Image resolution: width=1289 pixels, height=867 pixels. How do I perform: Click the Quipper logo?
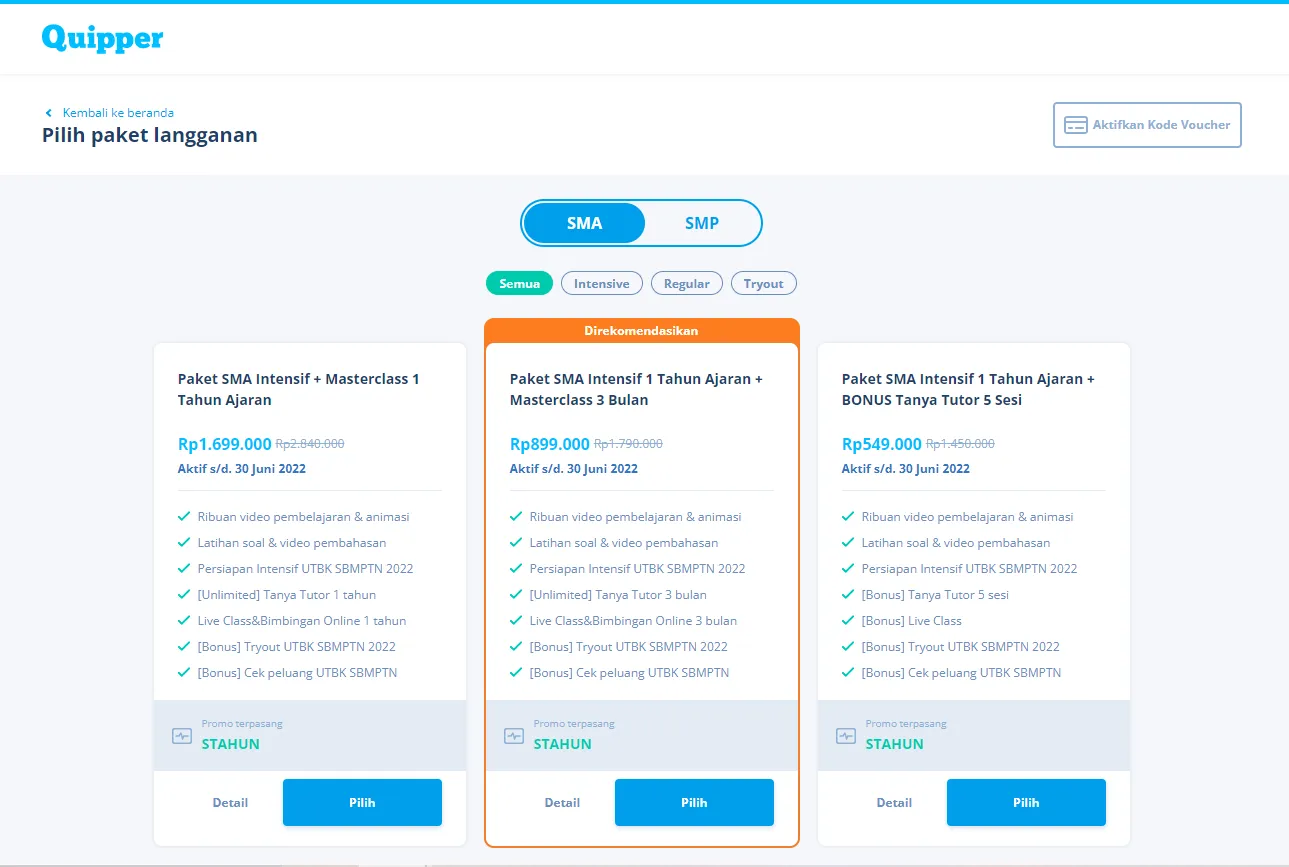(102, 38)
